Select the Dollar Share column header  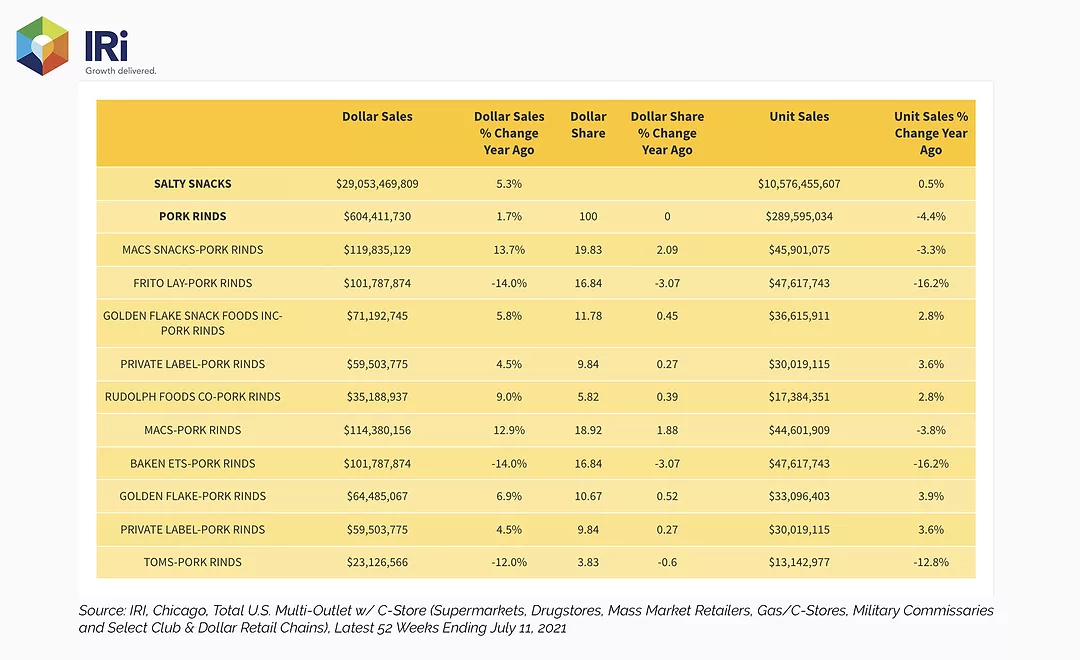pyautogui.click(x=588, y=125)
